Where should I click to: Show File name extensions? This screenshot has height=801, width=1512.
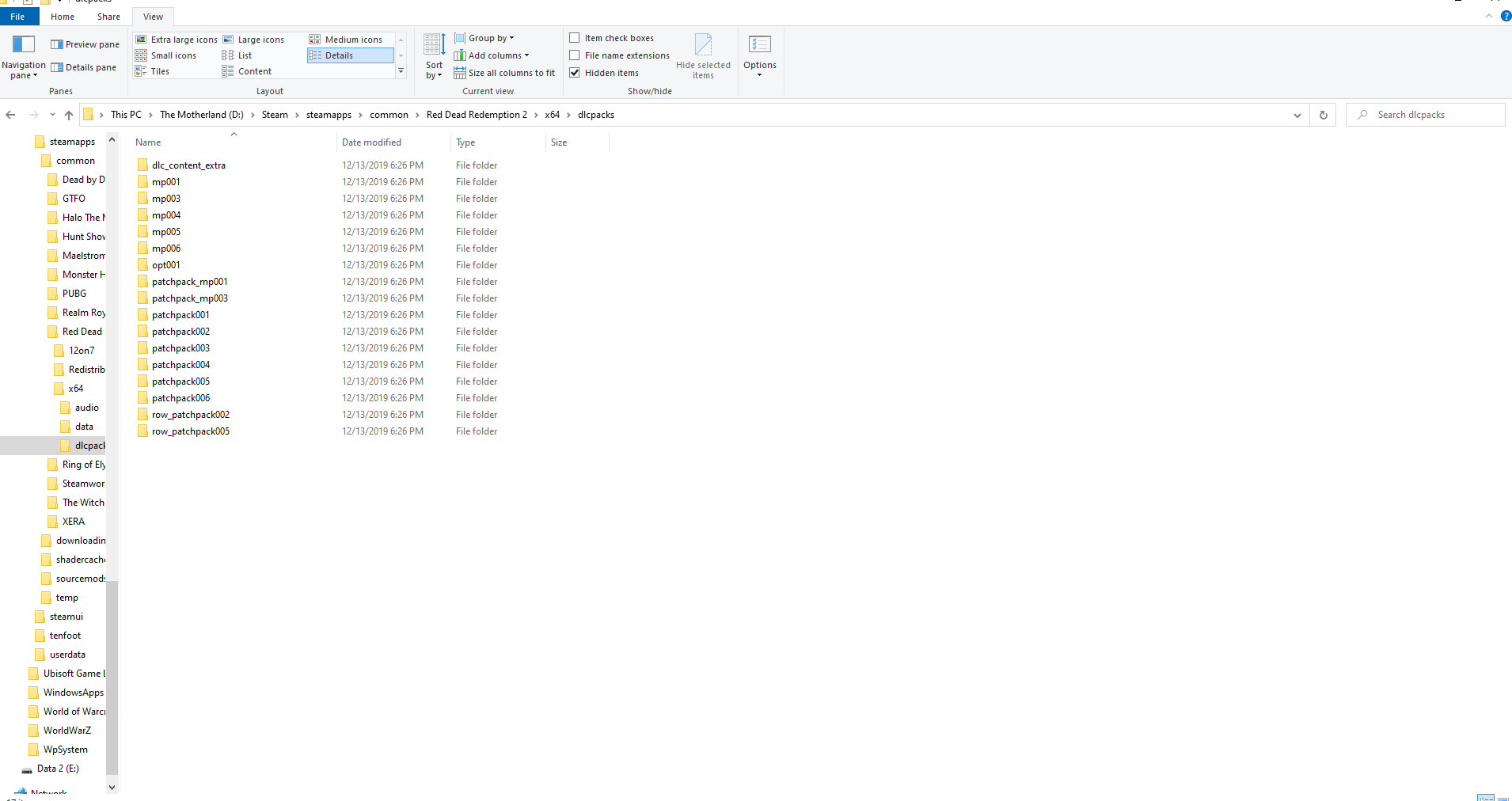click(x=574, y=55)
